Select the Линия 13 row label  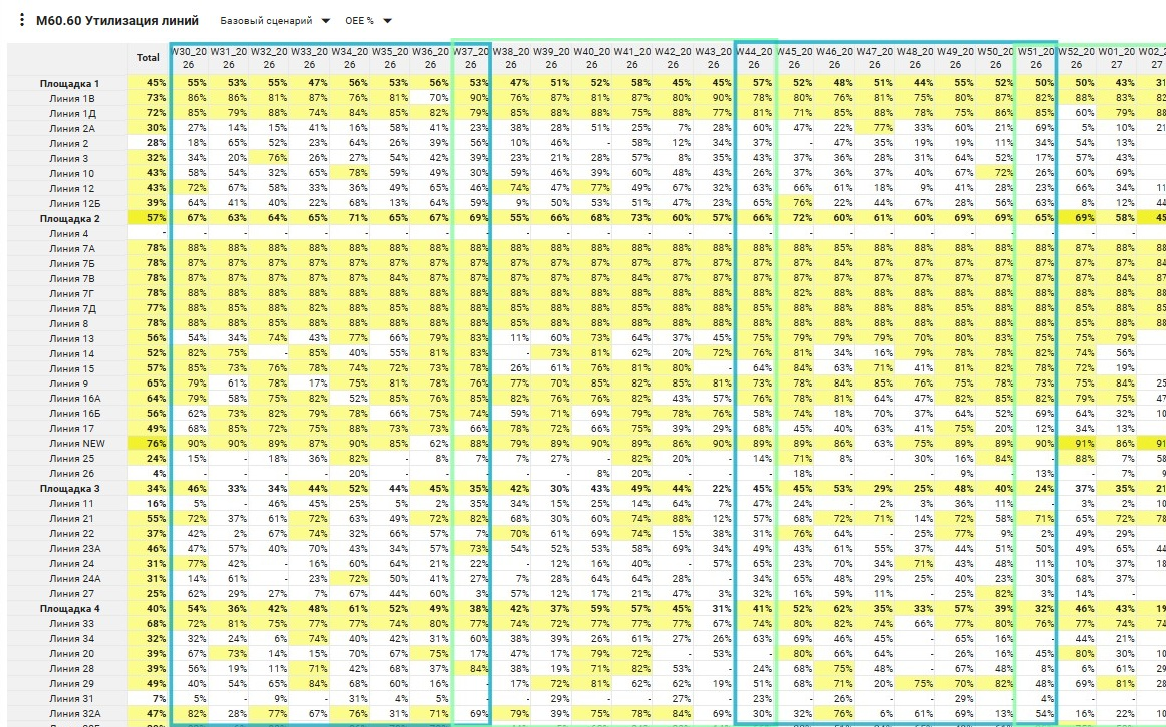click(x=71, y=338)
